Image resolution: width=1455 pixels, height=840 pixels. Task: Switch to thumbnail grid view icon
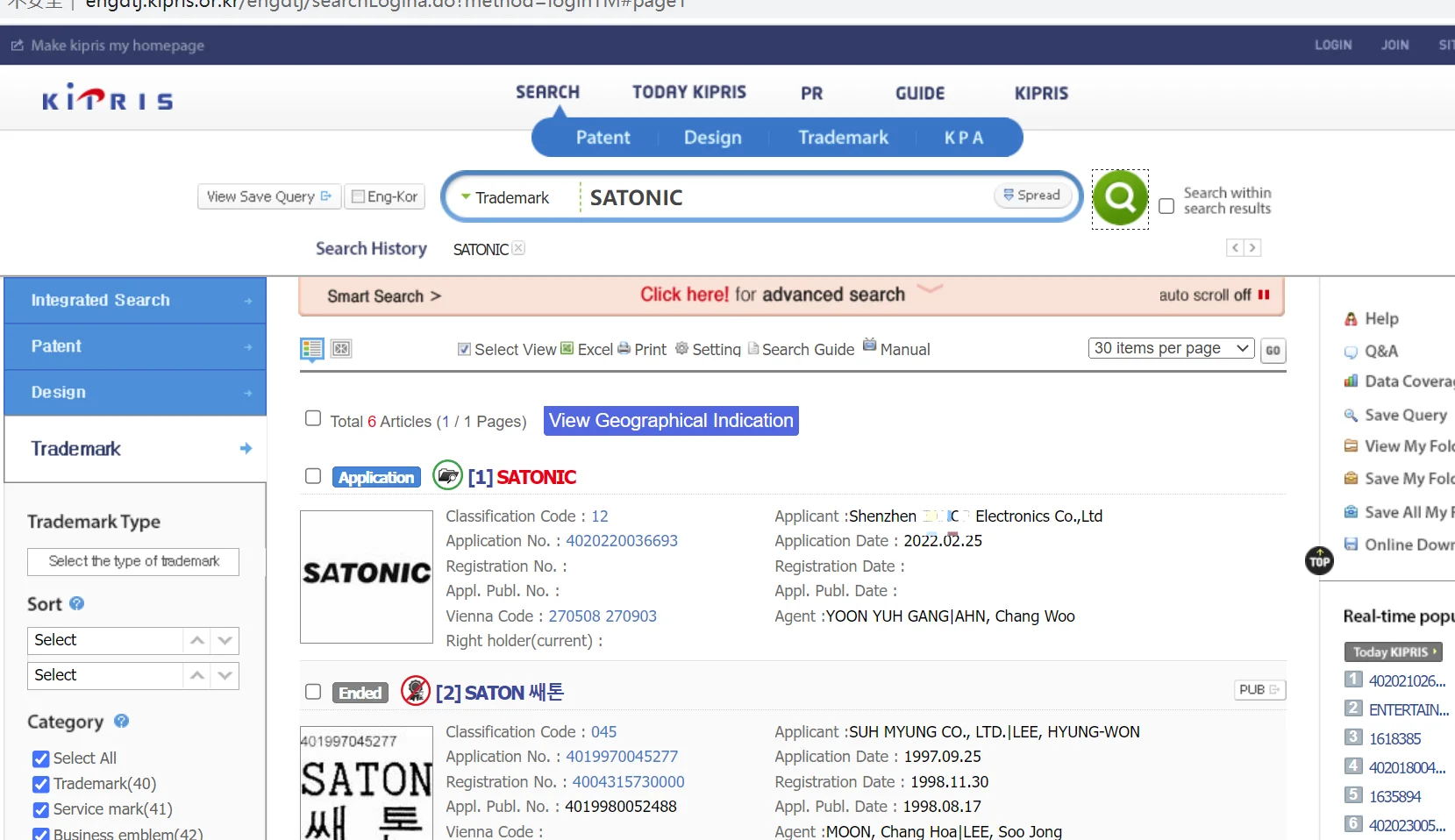tap(341, 349)
